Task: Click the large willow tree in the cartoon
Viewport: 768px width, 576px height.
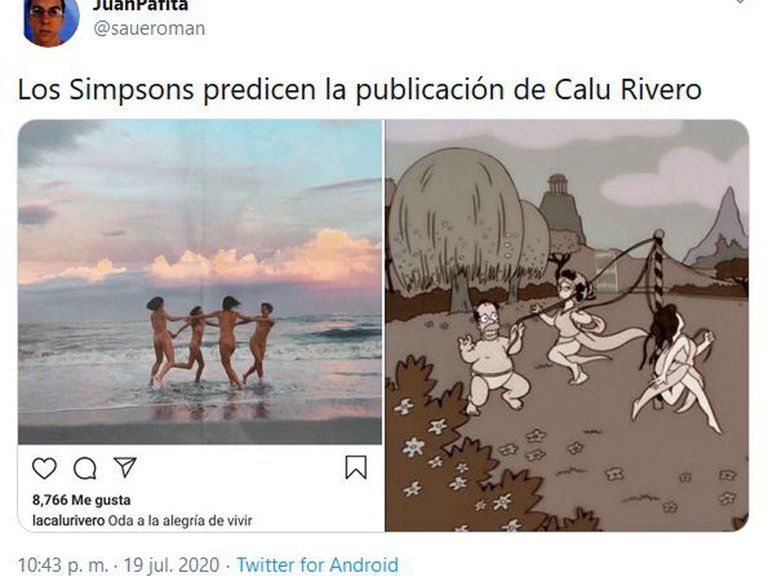Action: pos(456,223)
